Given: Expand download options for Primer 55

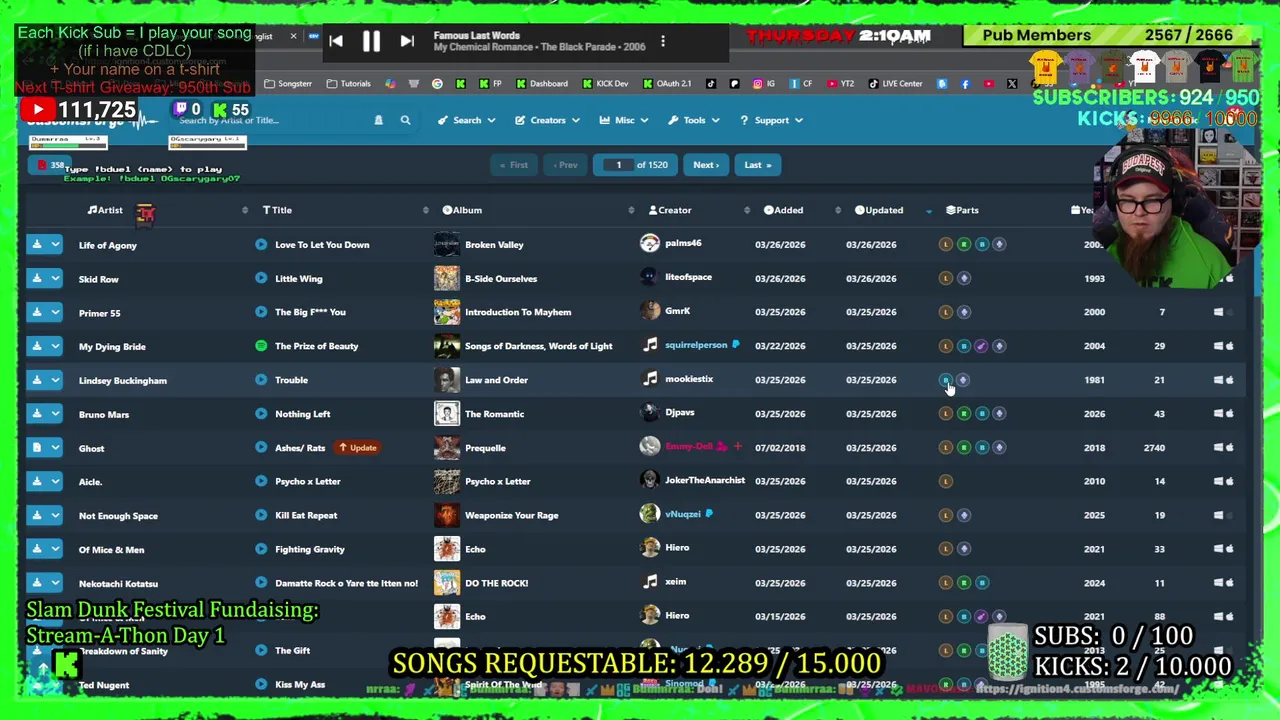Looking at the screenshot, I should pos(55,313).
